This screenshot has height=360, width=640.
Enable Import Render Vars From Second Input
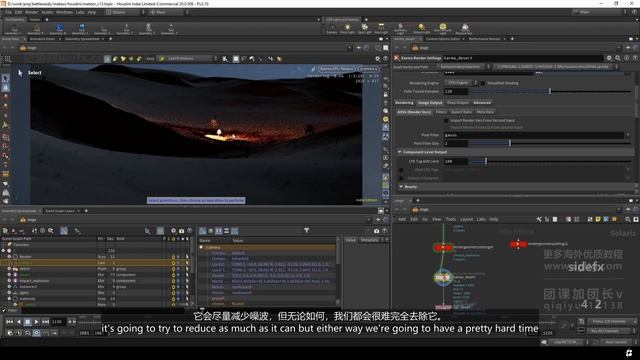(x=446, y=121)
